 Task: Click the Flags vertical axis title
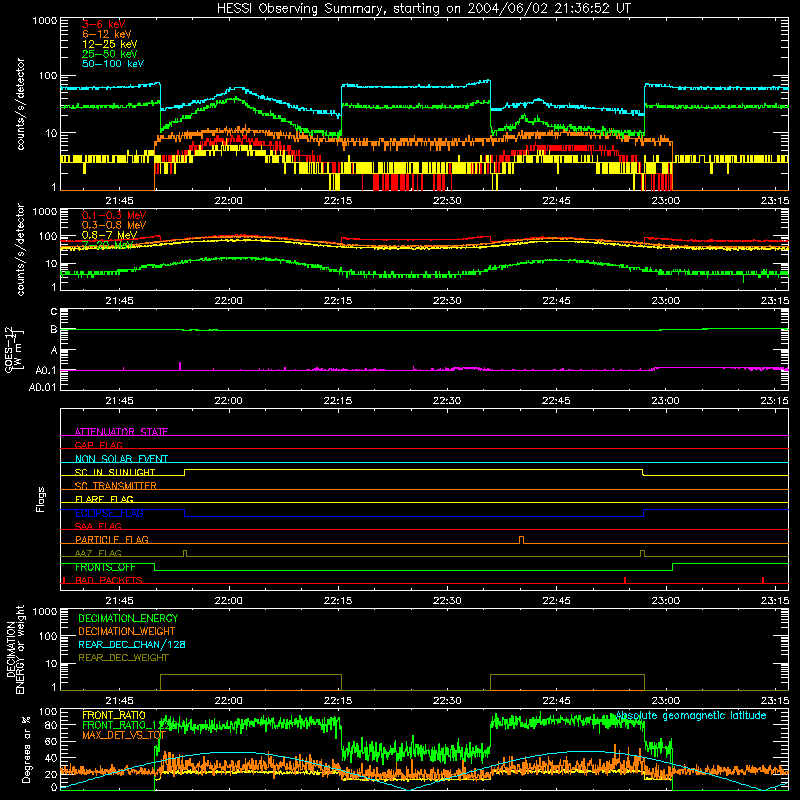click(40, 499)
